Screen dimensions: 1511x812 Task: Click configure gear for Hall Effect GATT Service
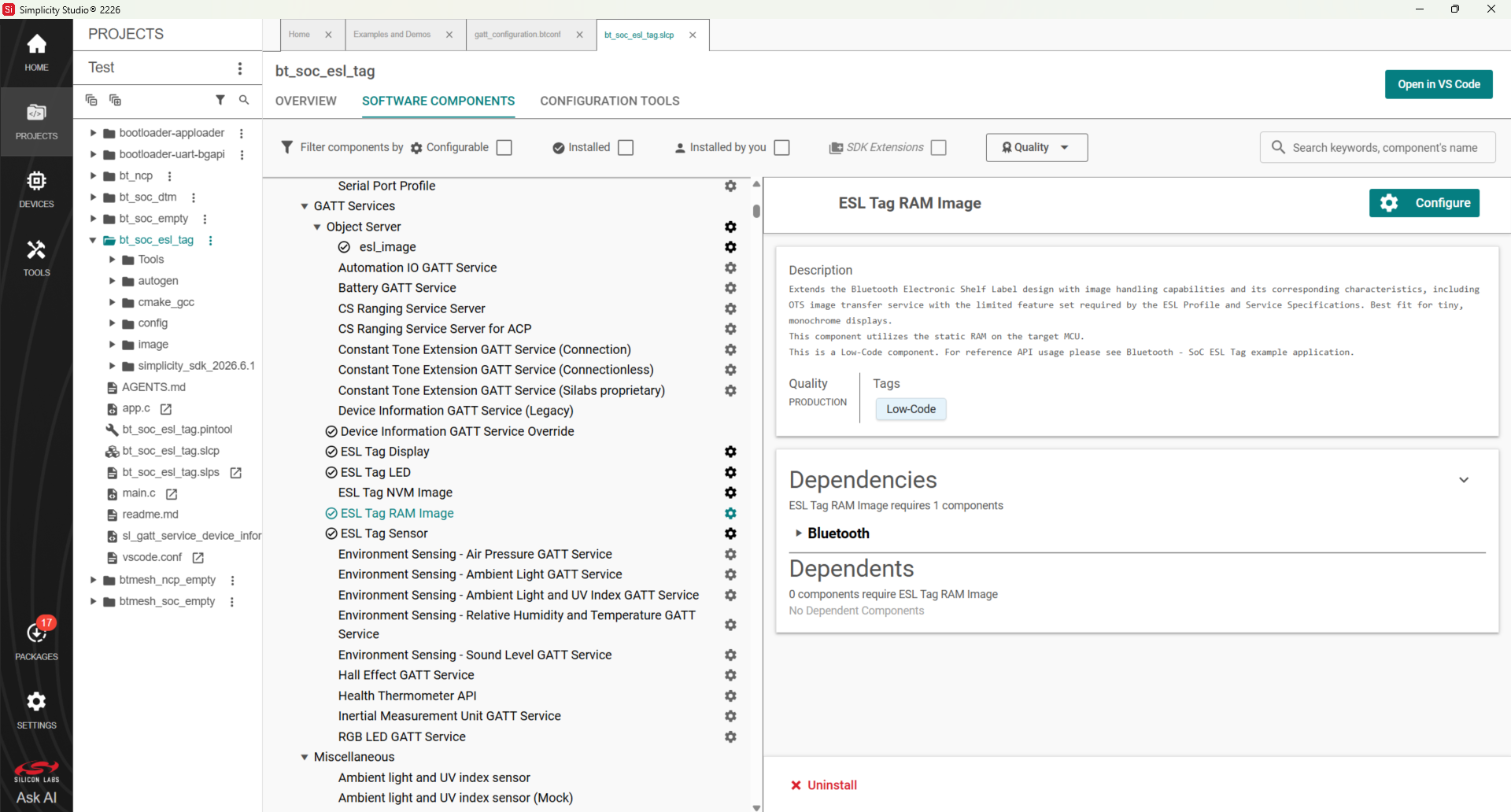(x=730, y=675)
